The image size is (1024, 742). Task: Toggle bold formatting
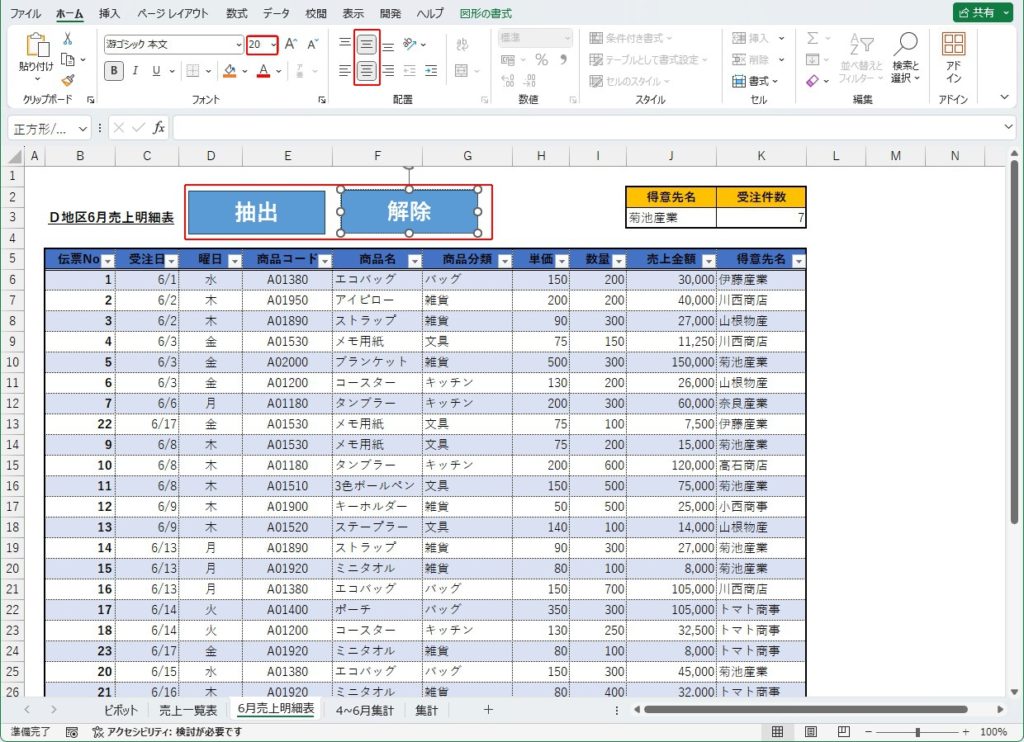(x=114, y=71)
